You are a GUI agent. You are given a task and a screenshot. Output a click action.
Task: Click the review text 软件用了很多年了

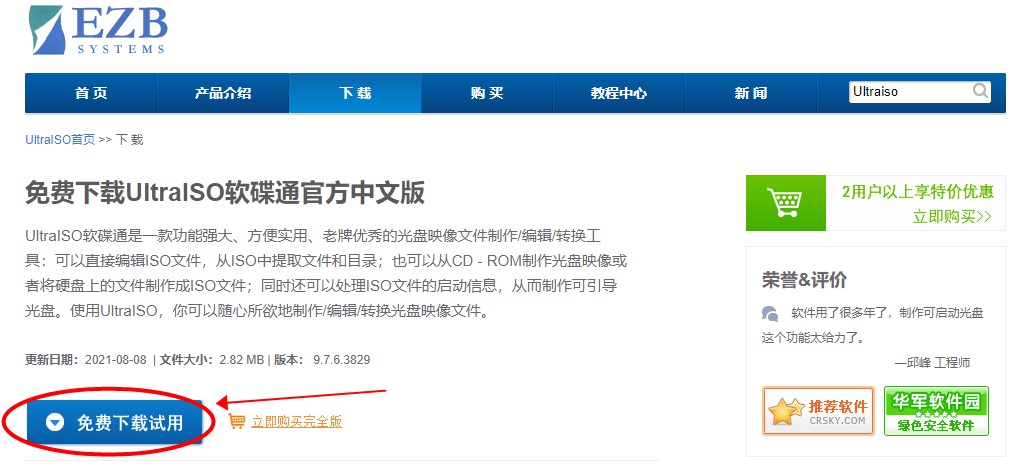pyautogui.click(x=840, y=313)
